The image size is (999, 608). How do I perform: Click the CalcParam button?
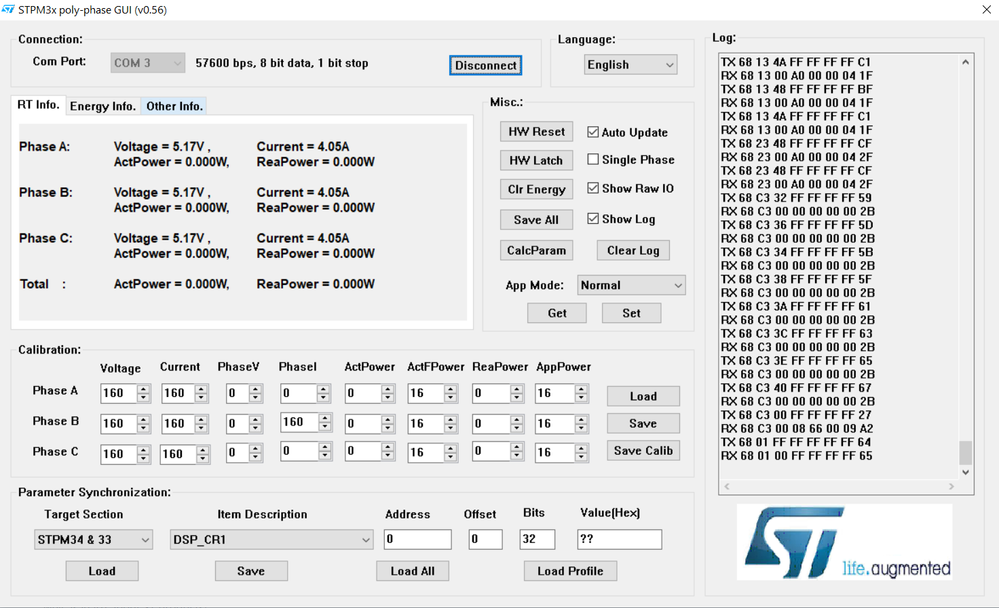pos(536,250)
